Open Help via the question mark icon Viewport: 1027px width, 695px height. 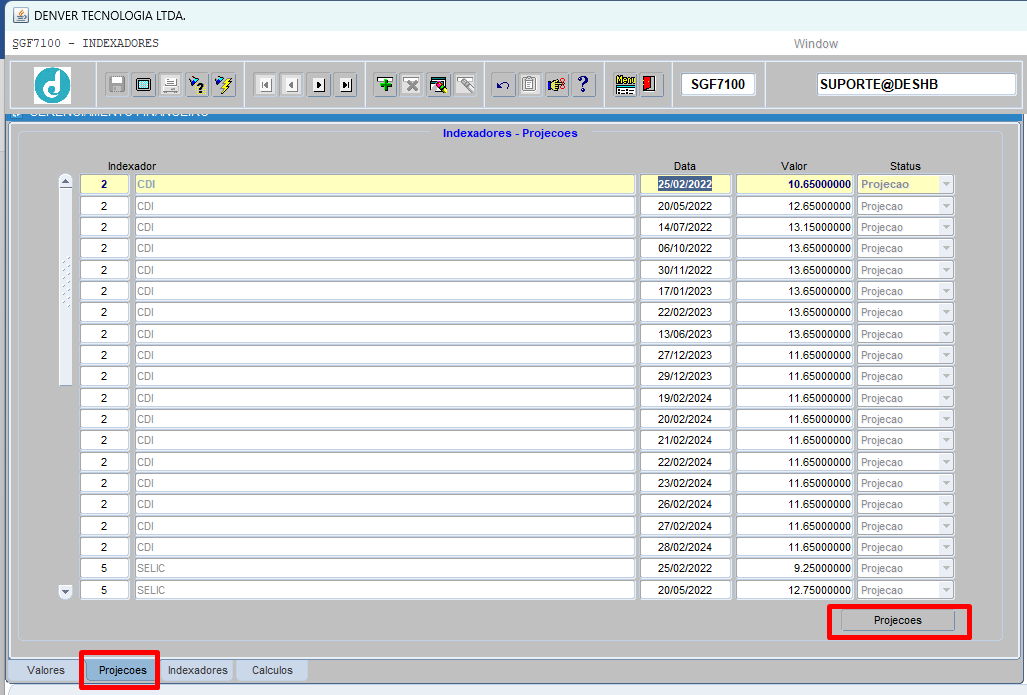coord(583,85)
